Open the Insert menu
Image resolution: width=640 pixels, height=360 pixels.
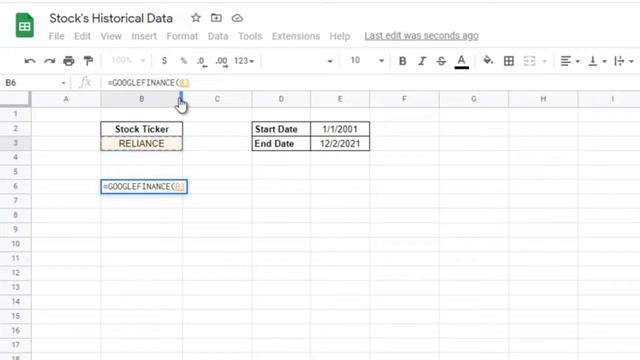click(144, 36)
